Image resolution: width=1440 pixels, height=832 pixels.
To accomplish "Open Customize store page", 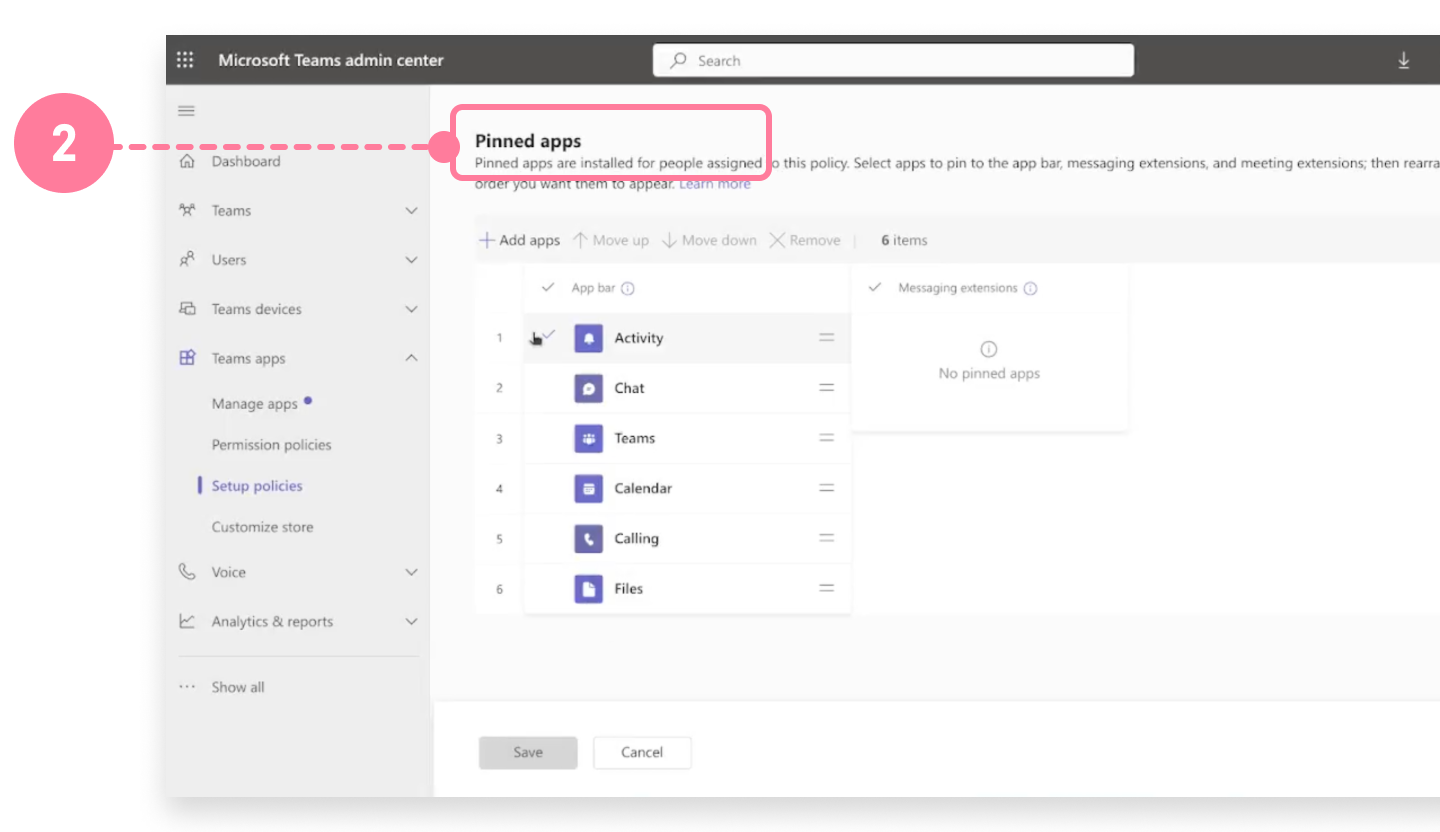I will pyautogui.click(x=262, y=527).
